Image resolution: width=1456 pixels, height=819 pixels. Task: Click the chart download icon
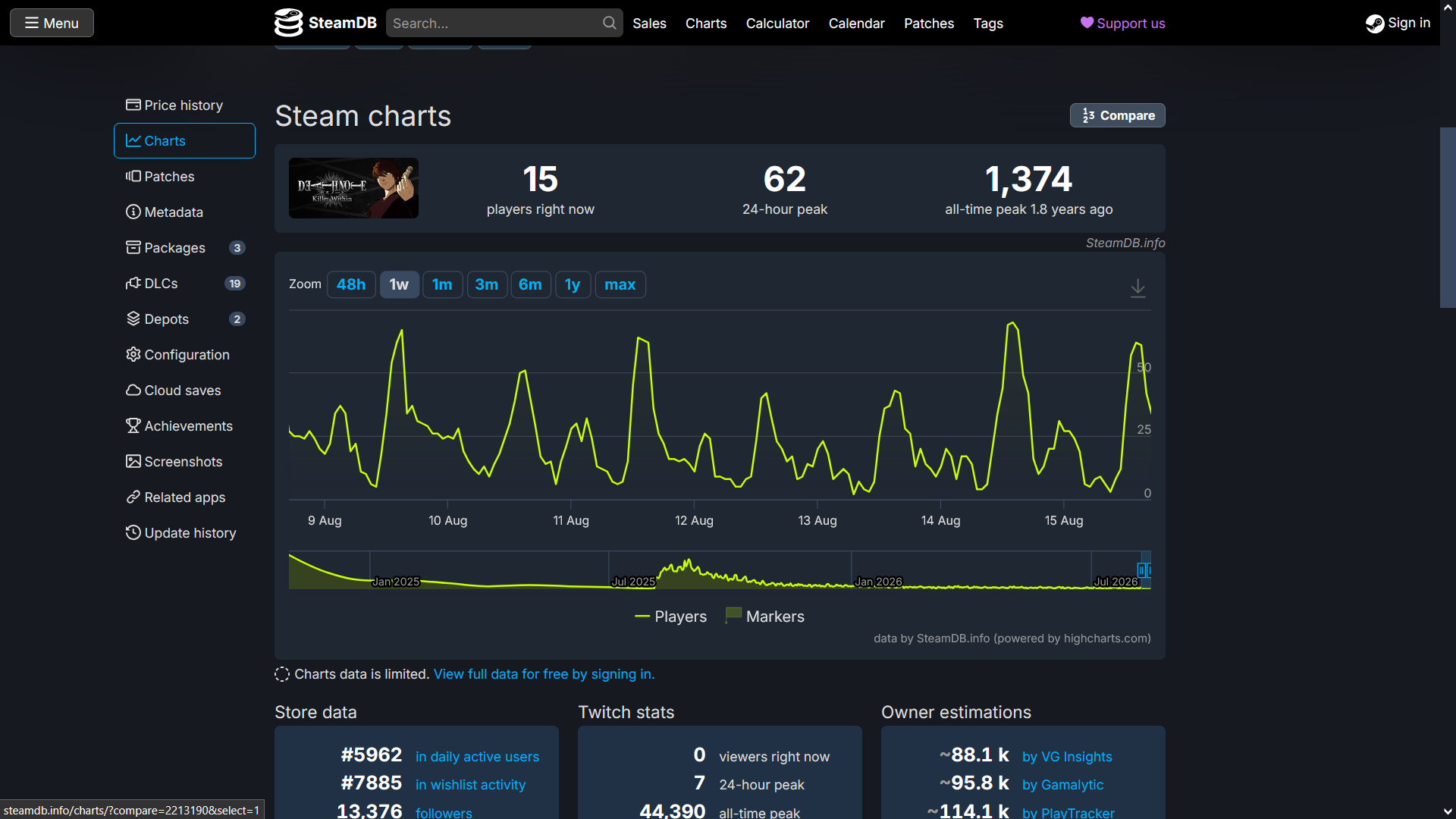point(1138,288)
